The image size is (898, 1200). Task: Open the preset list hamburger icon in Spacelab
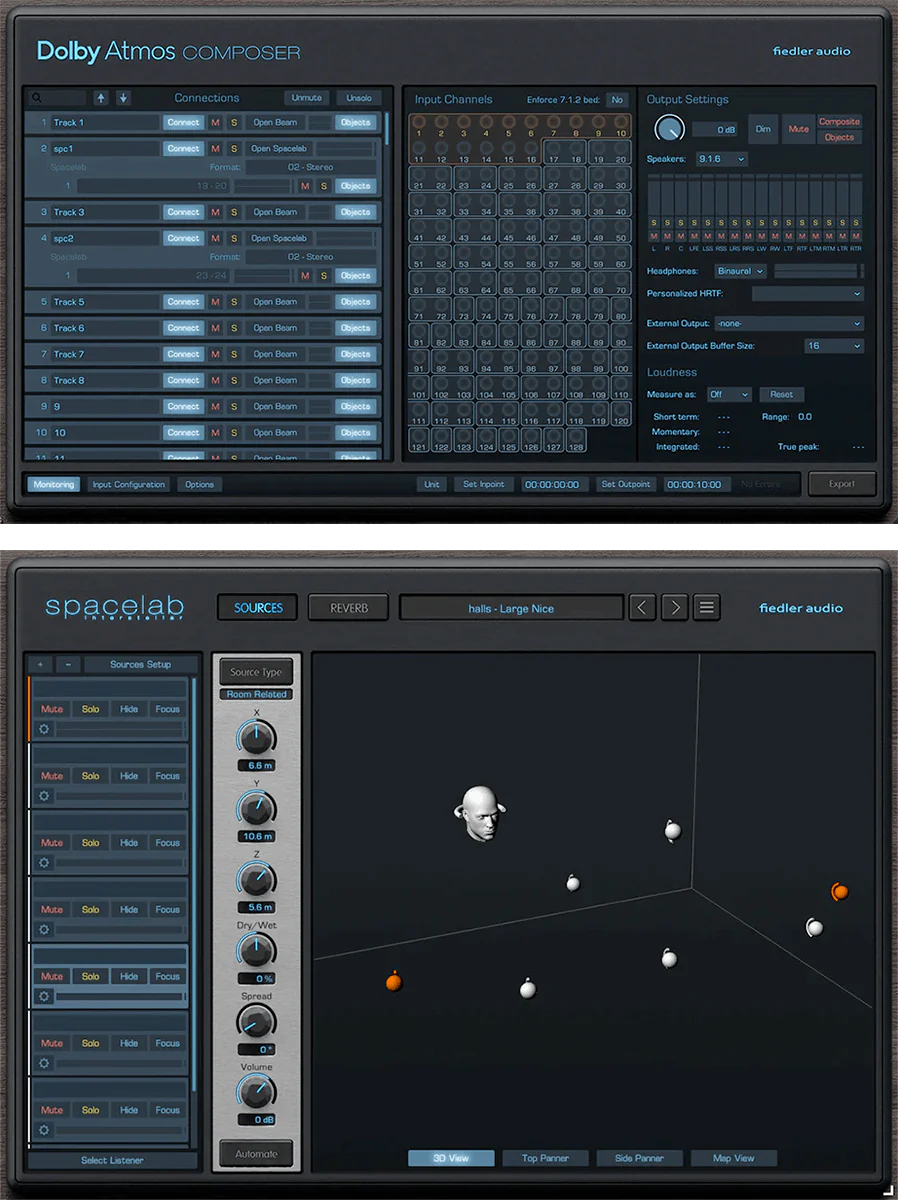706,607
